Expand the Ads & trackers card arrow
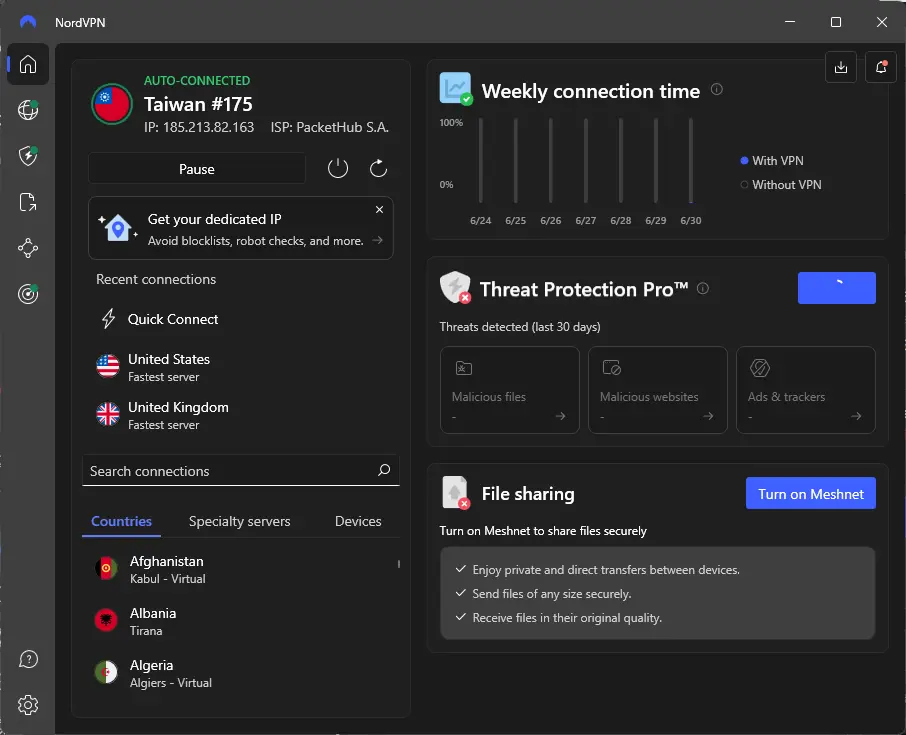Viewport: 906px width, 735px height. point(856,416)
